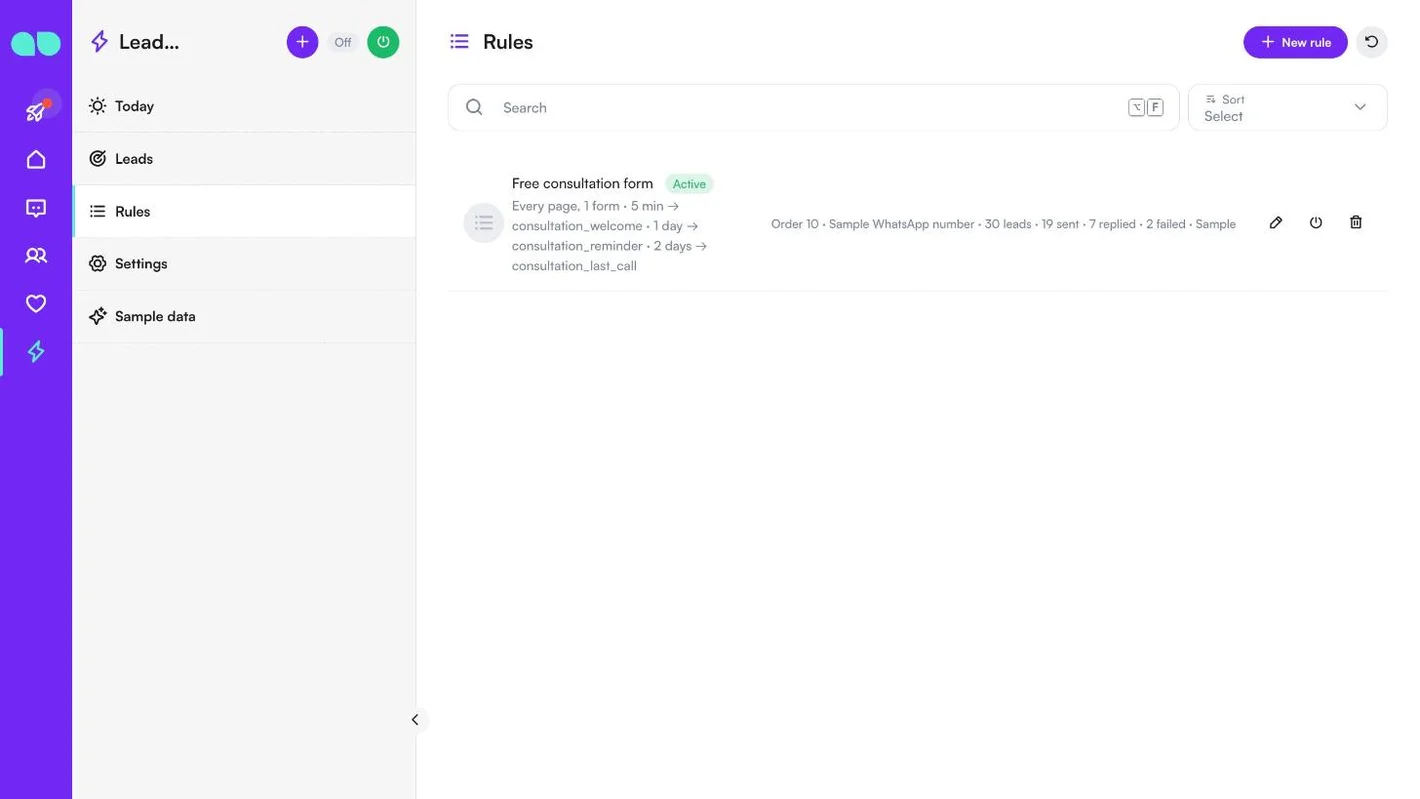Go to the home icon in the sidebar
This screenshot has width=1420, height=799.
[x=36, y=160]
